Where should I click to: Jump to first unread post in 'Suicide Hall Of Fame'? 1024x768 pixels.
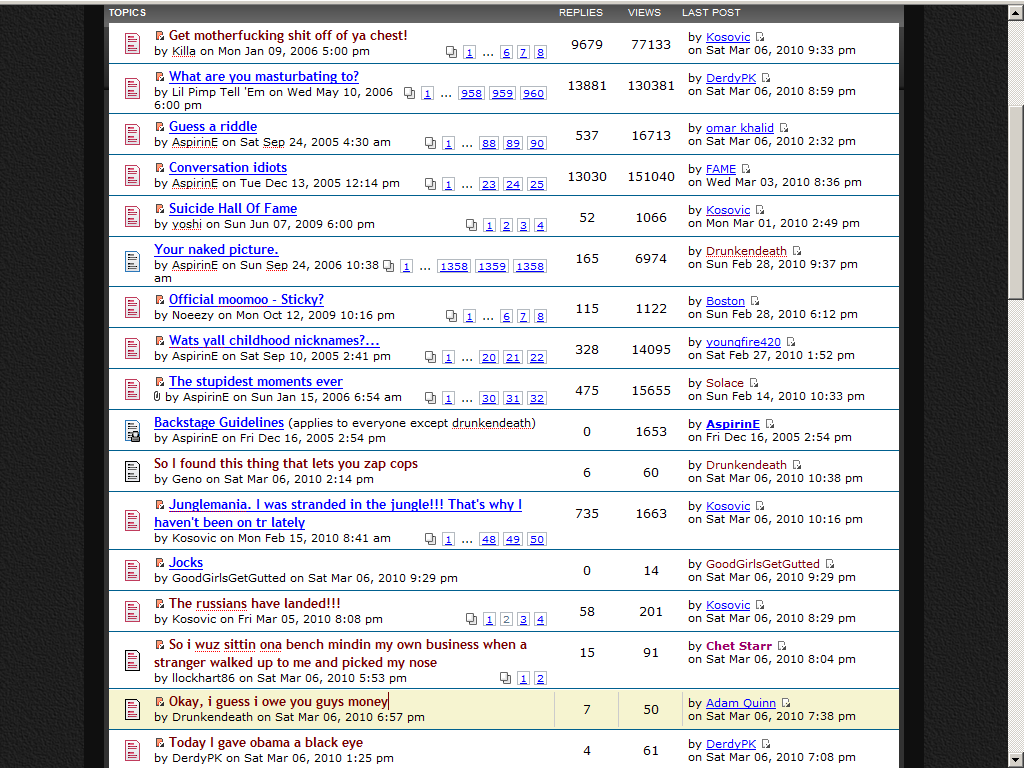pos(159,209)
